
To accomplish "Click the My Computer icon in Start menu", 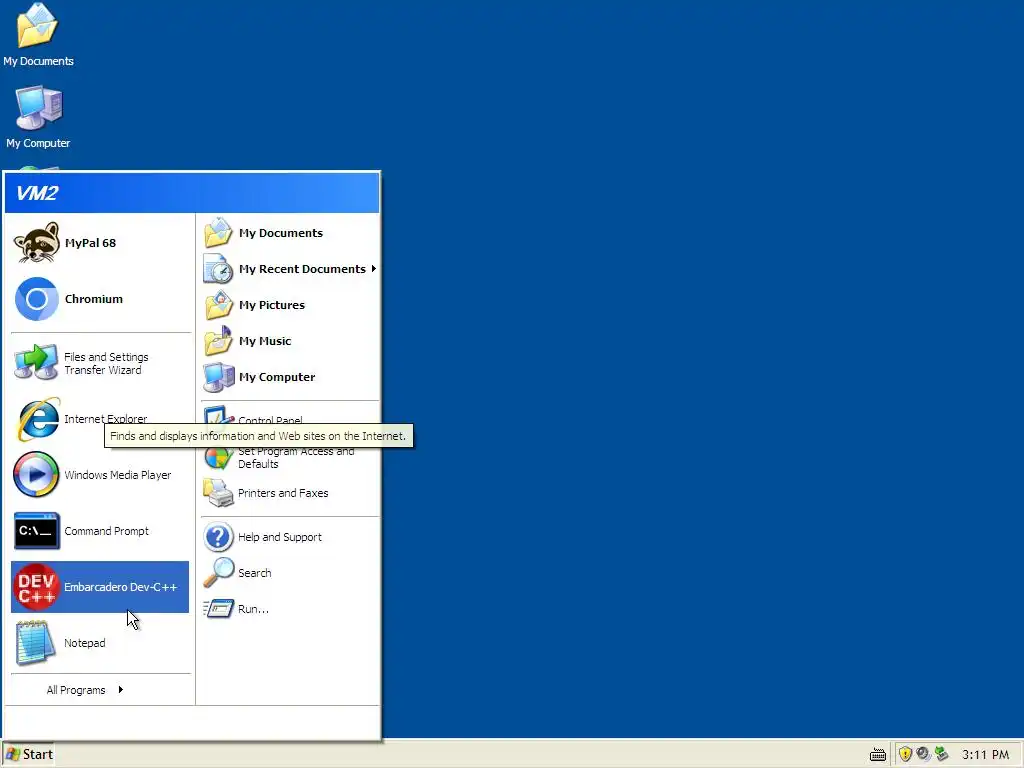I will [218, 377].
